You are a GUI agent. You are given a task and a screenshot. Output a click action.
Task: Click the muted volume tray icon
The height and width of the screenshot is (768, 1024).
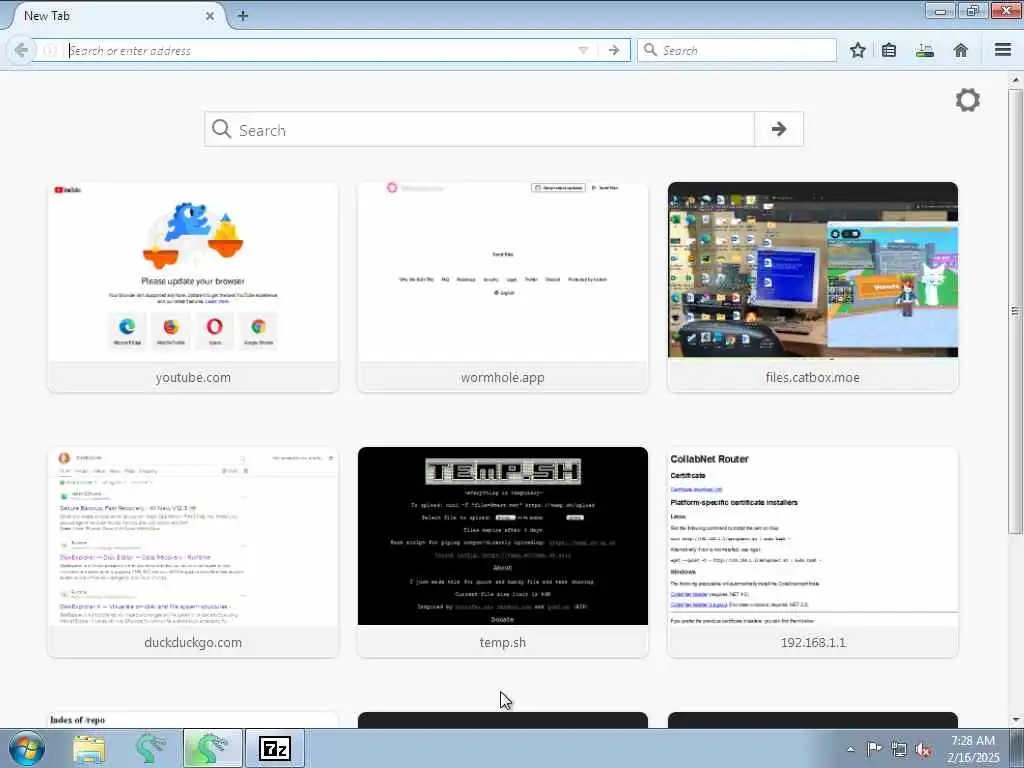coord(923,750)
